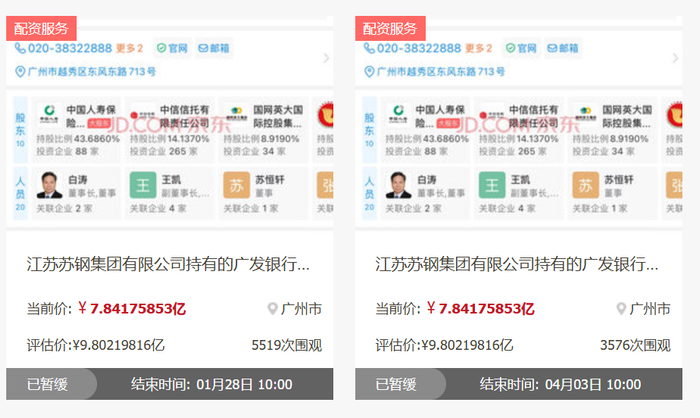The height and width of the screenshot is (418, 700).
Task: Click orange 苏 avatar in the 04月03日 card
Action: click(586, 185)
